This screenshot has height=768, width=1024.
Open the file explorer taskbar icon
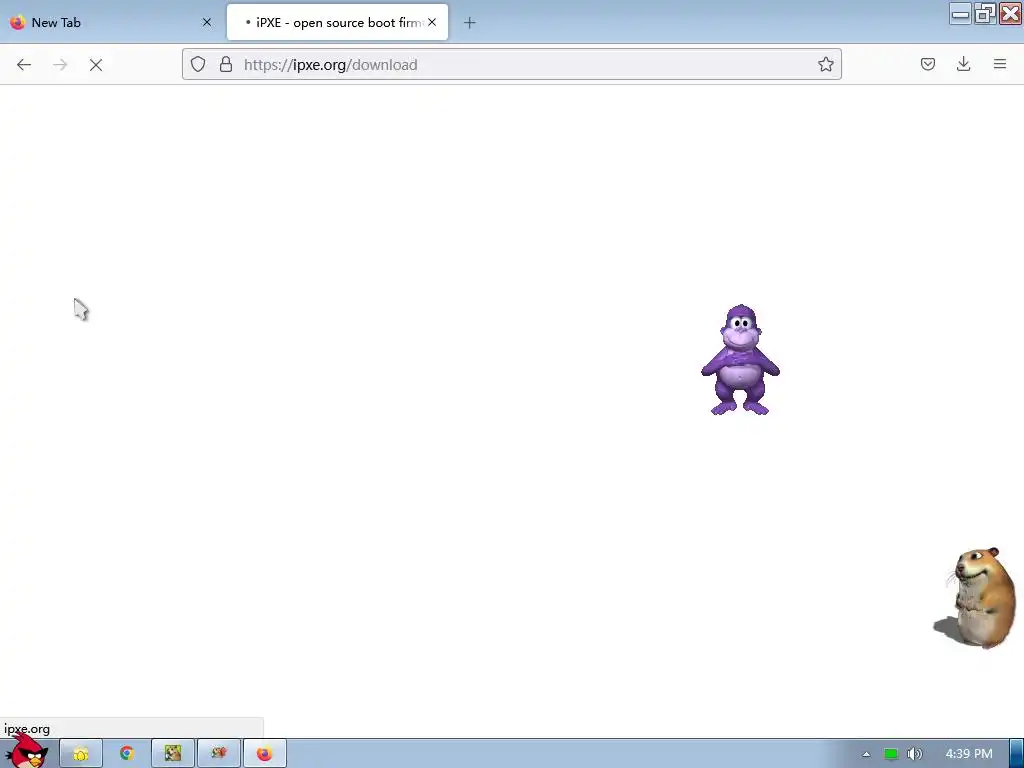[x=81, y=754]
